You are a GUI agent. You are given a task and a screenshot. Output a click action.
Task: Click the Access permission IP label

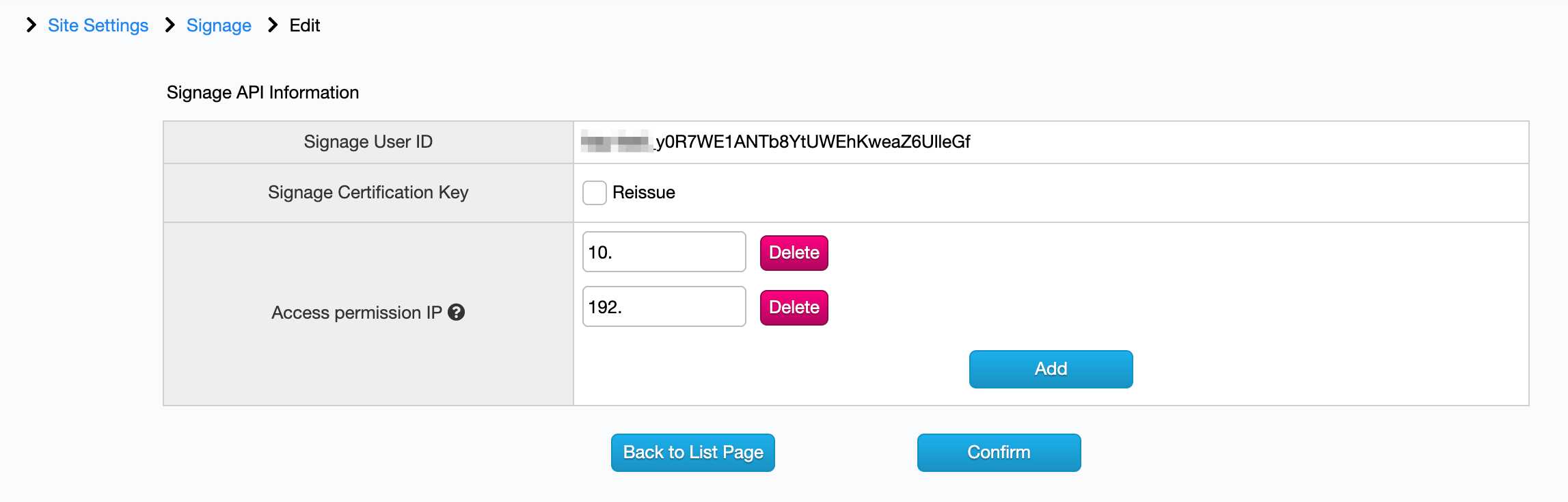[357, 313]
